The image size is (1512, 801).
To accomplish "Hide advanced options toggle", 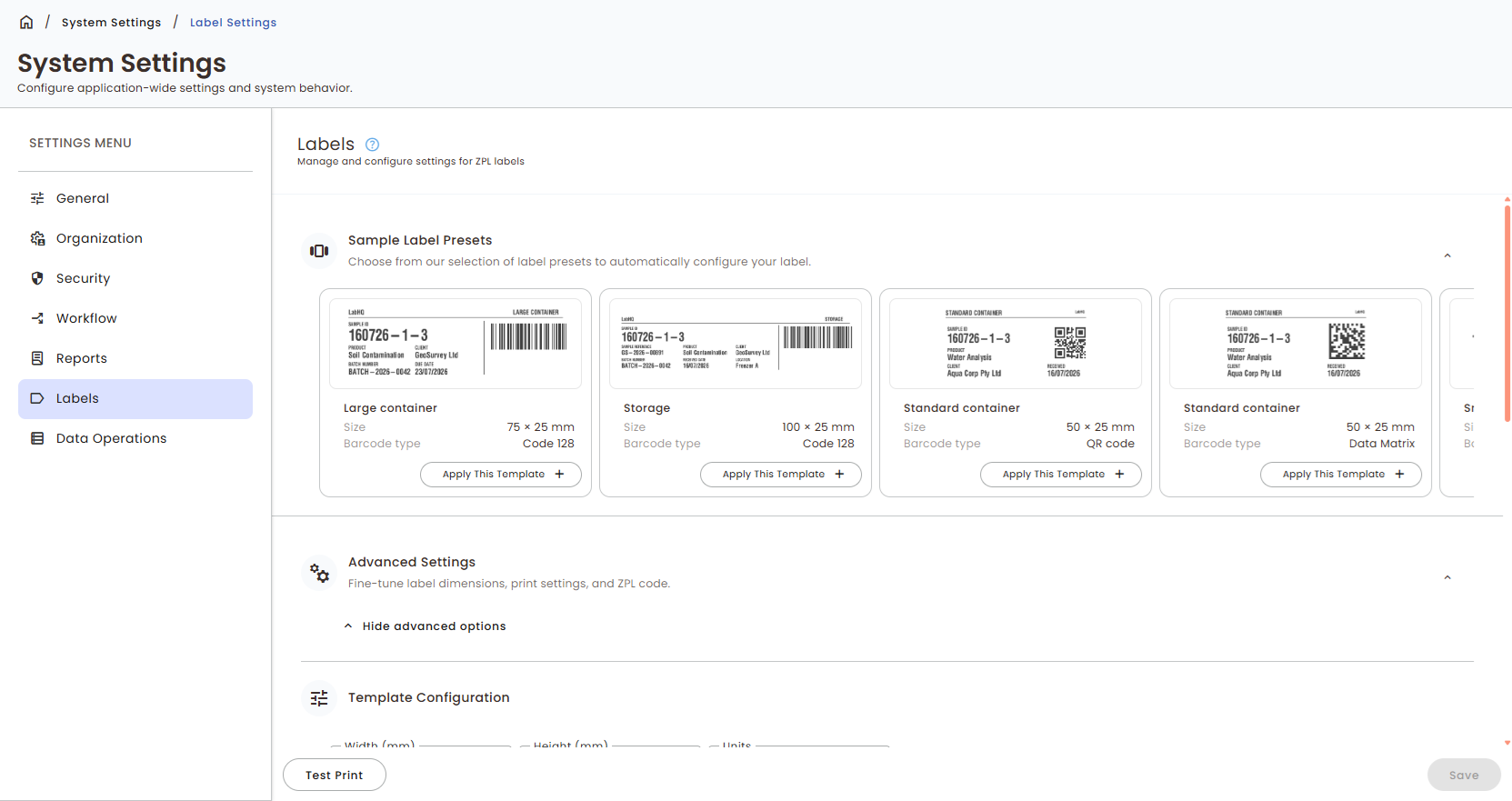I will (425, 626).
